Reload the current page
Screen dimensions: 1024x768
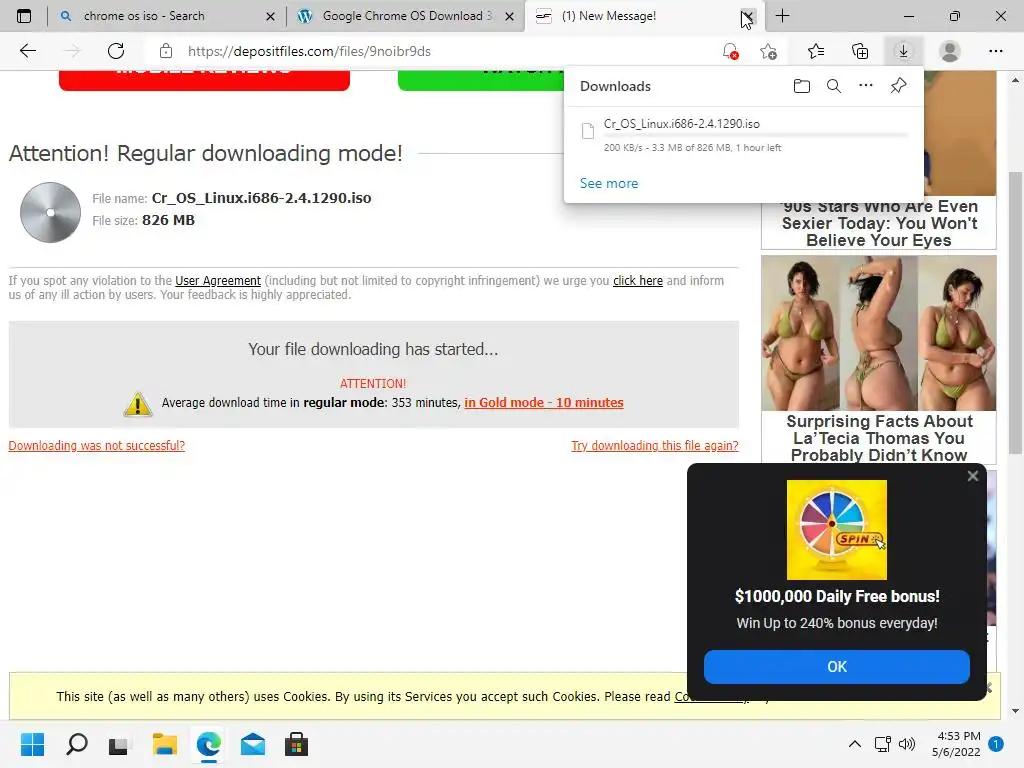pyautogui.click(x=116, y=51)
